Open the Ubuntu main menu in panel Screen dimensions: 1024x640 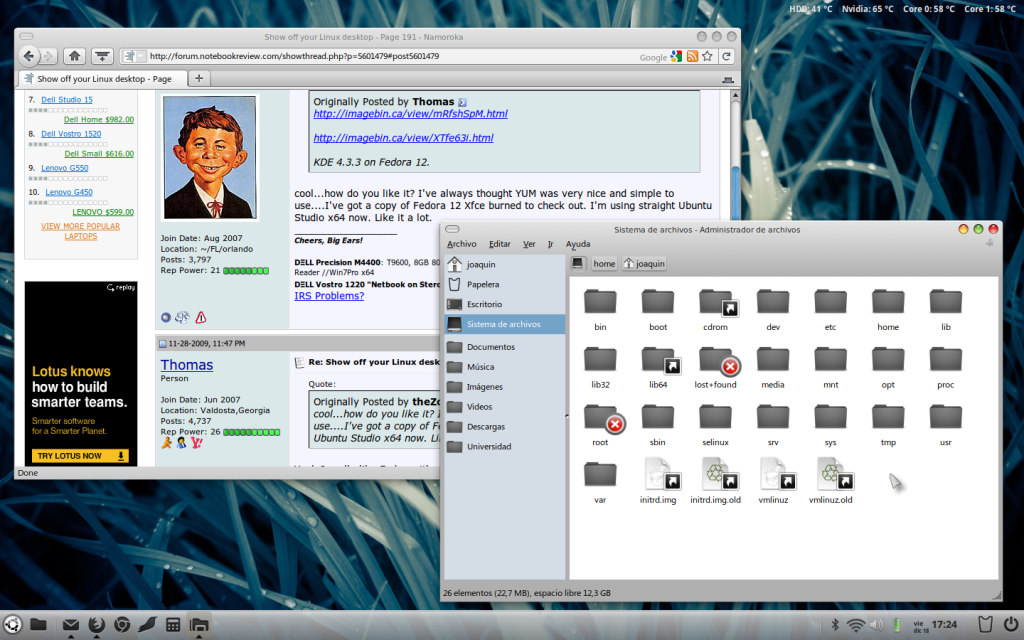[x=12, y=625]
